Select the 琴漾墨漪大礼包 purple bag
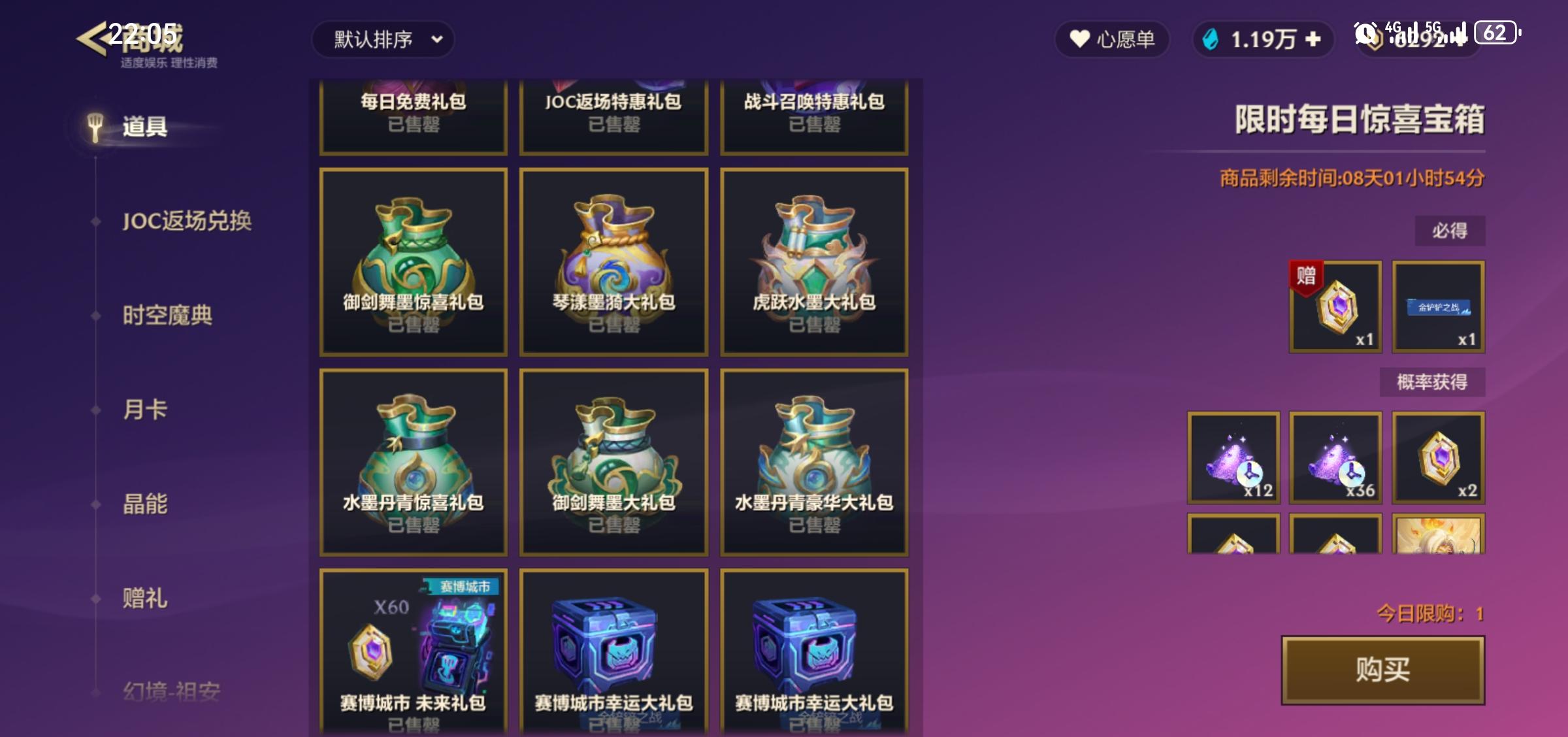Image resolution: width=1568 pixels, height=737 pixels. tap(613, 262)
